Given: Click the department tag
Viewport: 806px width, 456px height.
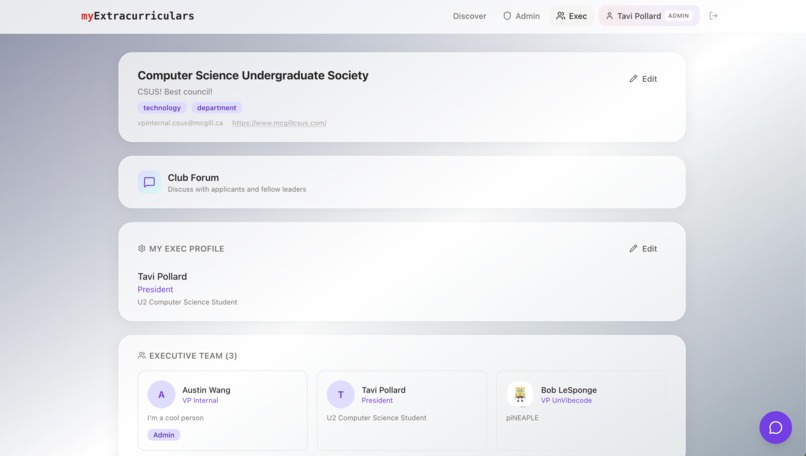Looking at the screenshot, I should (216, 107).
